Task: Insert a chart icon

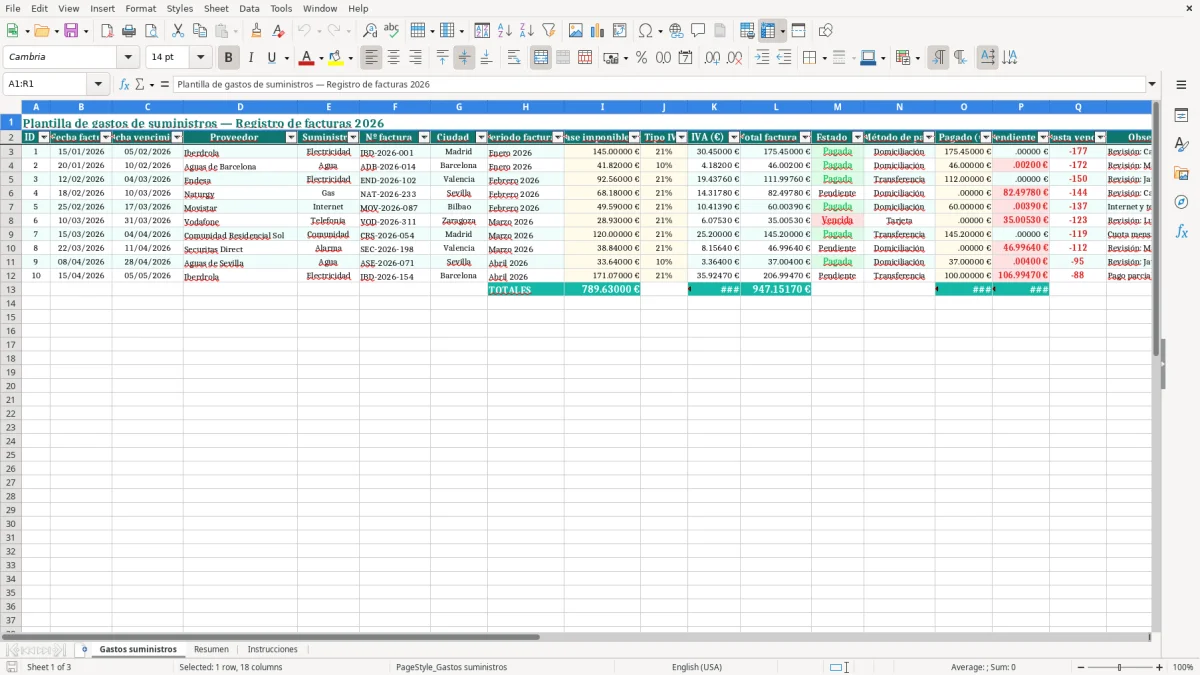Action: 597,31
